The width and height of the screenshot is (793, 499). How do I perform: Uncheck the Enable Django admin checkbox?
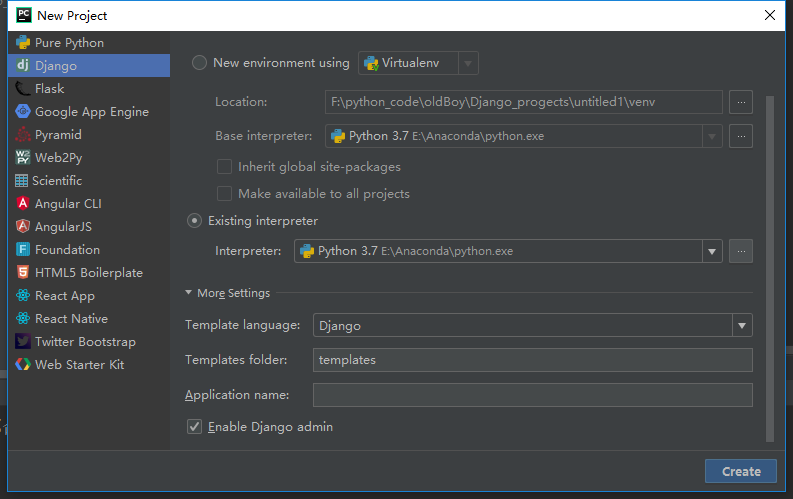point(194,427)
